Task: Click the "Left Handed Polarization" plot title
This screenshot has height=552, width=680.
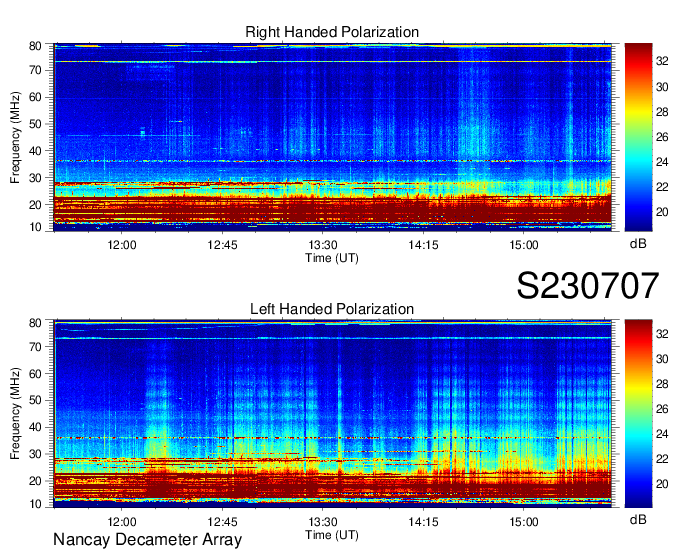Action: pyautogui.click(x=332, y=309)
